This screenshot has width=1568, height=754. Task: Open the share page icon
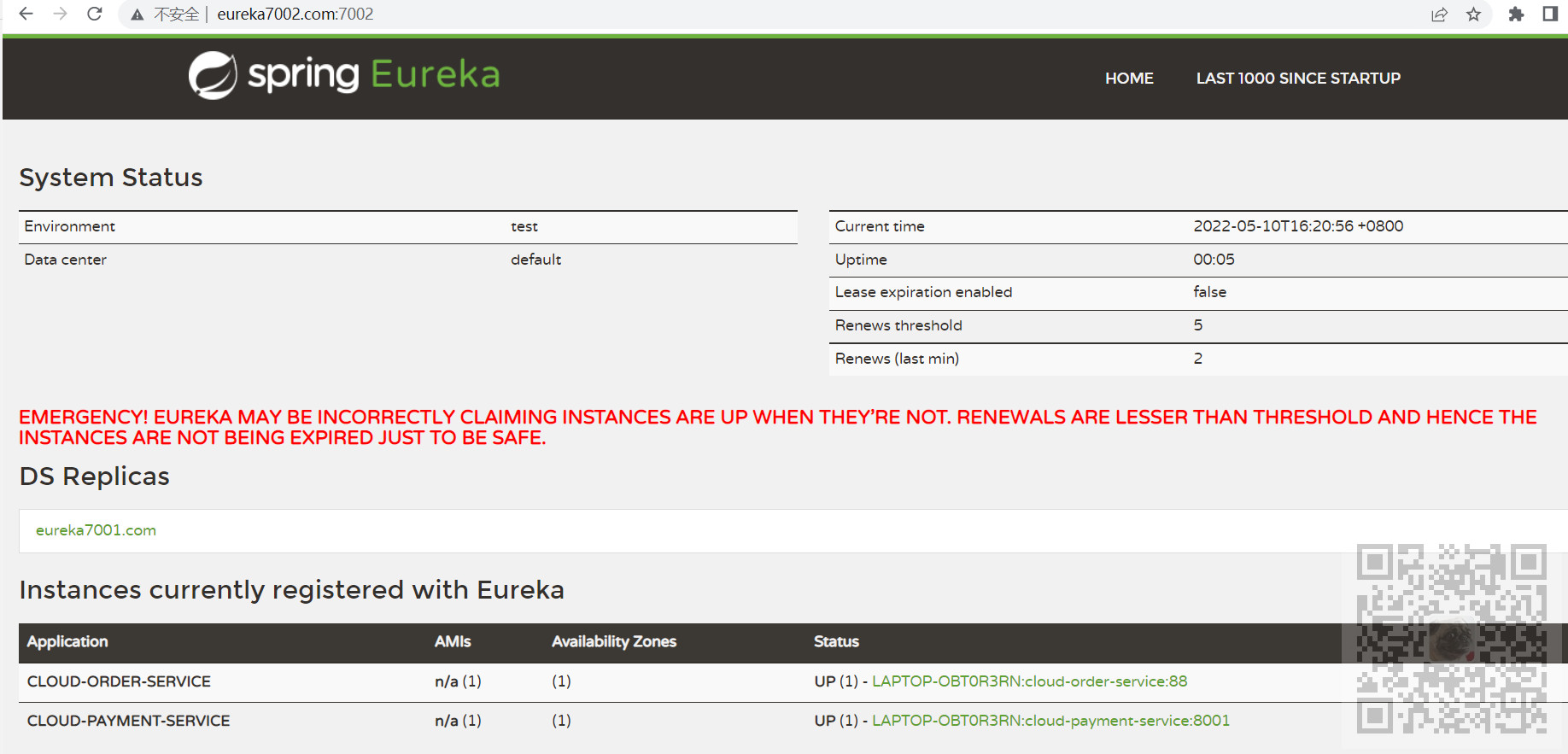click(x=1439, y=14)
